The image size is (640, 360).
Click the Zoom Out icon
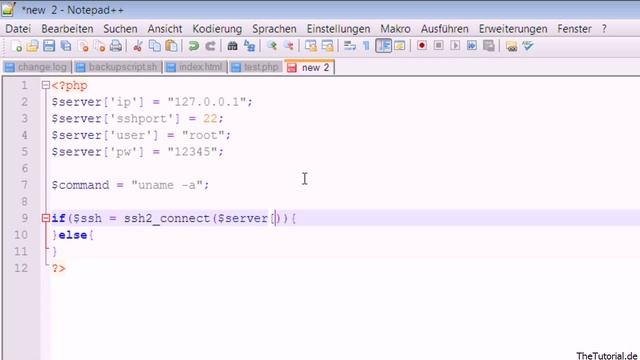point(289,46)
